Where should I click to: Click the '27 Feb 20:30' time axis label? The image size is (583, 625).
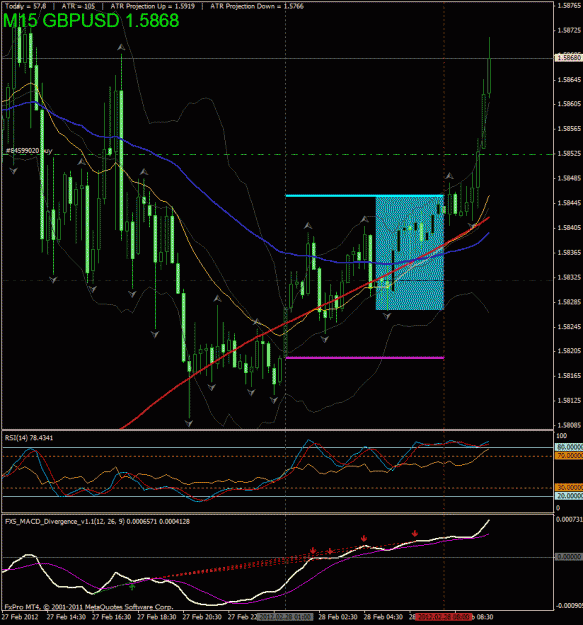tap(202, 617)
